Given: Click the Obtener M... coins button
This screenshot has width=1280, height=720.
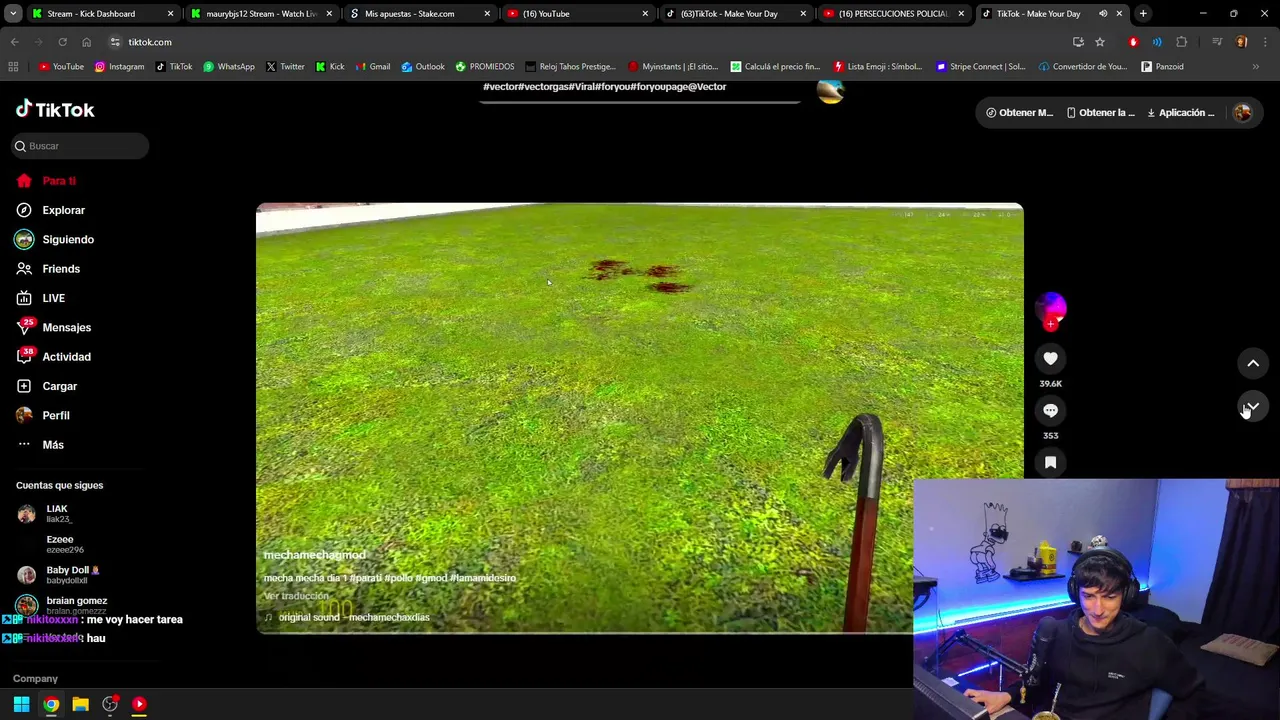Looking at the screenshot, I should 1019,113.
